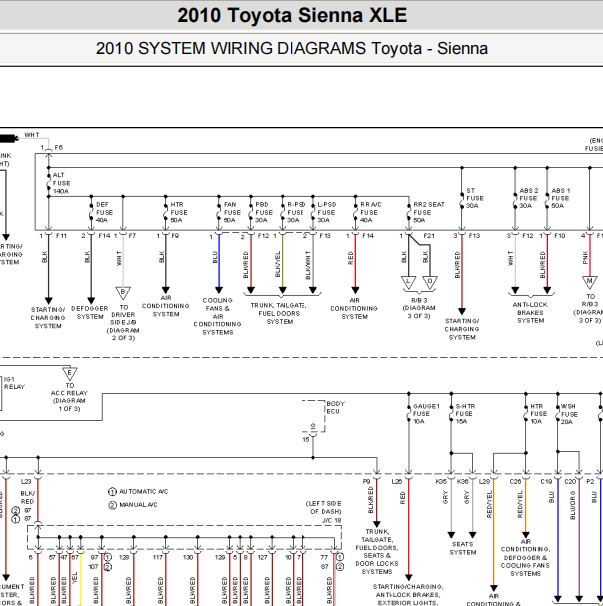Click the triangle connector marked O
This screenshot has width=603, height=606.
coord(429,282)
